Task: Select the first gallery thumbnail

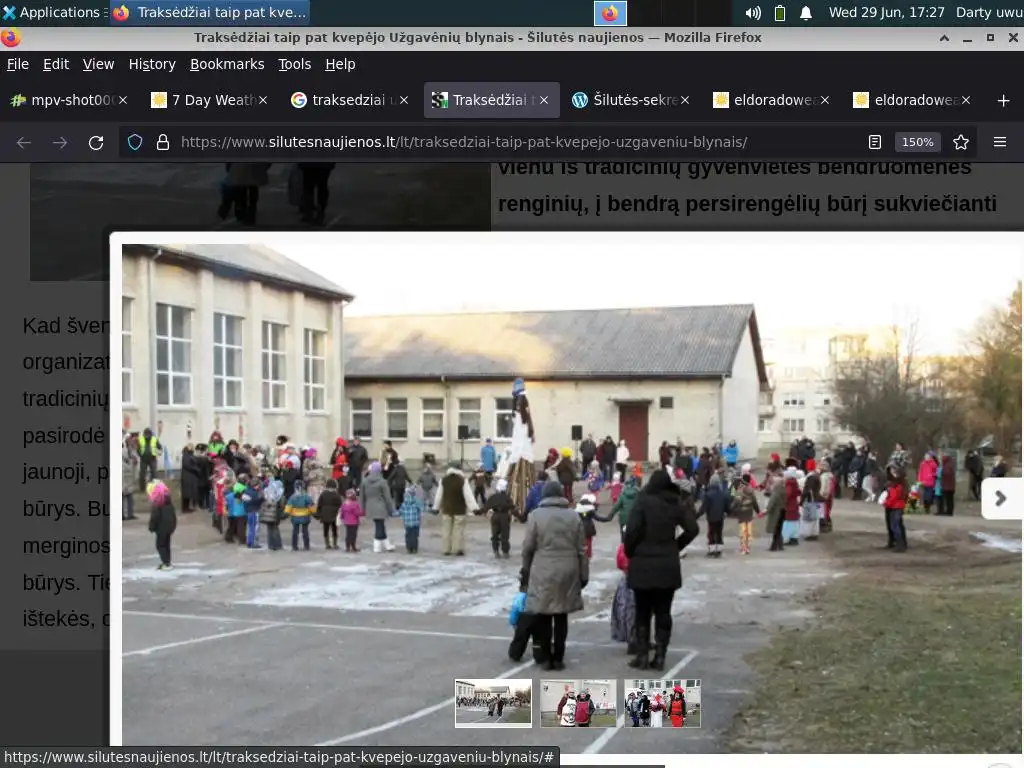Action: point(494,703)
